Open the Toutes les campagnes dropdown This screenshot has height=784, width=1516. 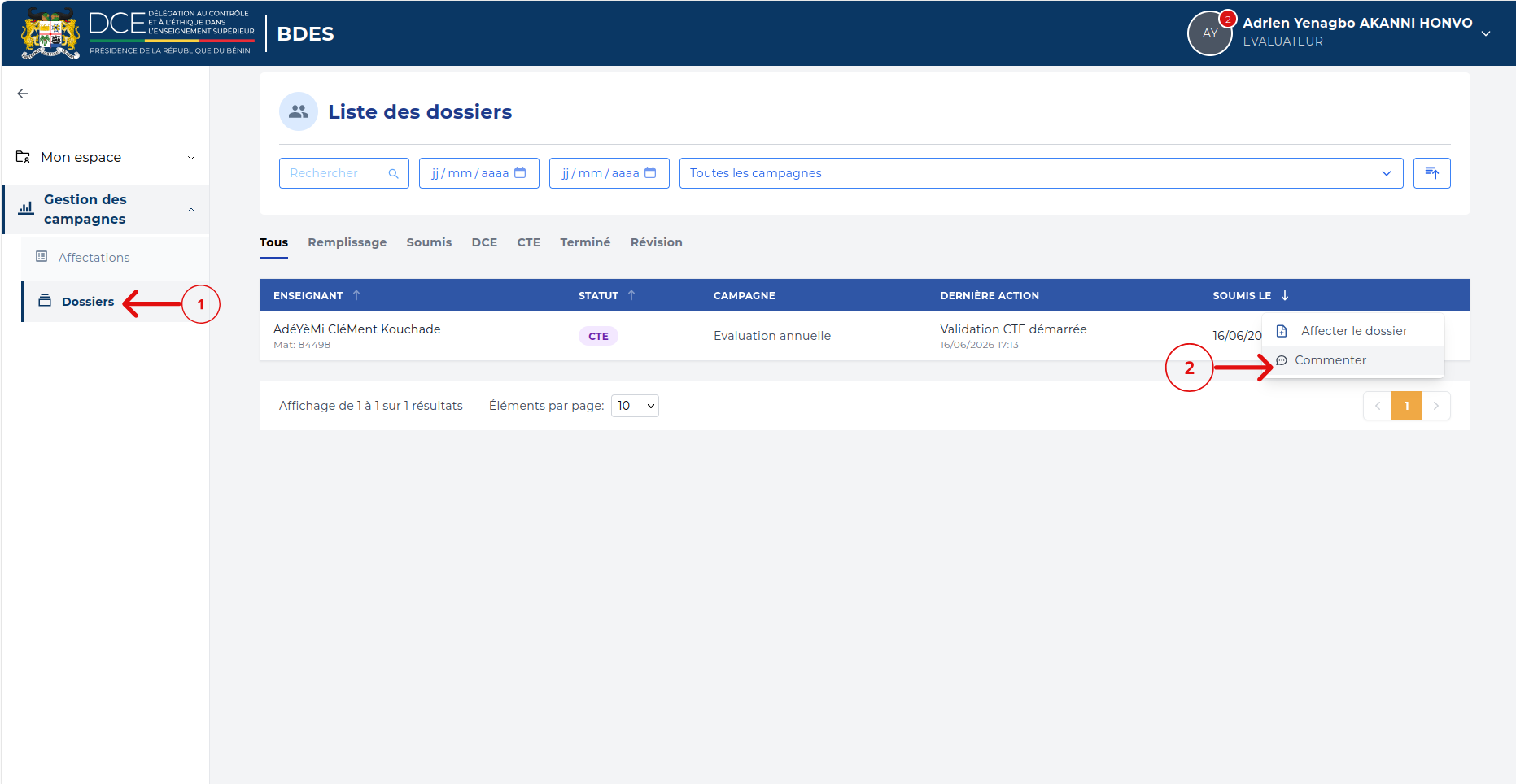point(1042,173)
